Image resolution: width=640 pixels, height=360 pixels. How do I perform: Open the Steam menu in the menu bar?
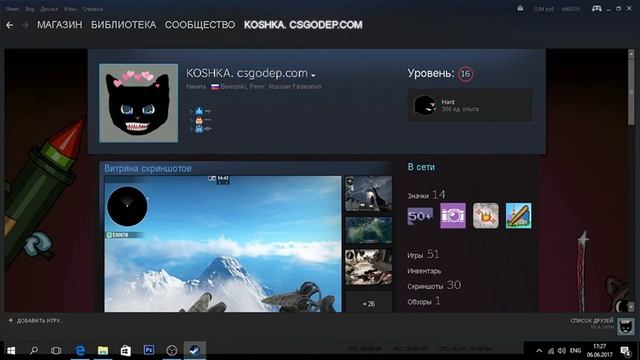(x=12, y=9)
